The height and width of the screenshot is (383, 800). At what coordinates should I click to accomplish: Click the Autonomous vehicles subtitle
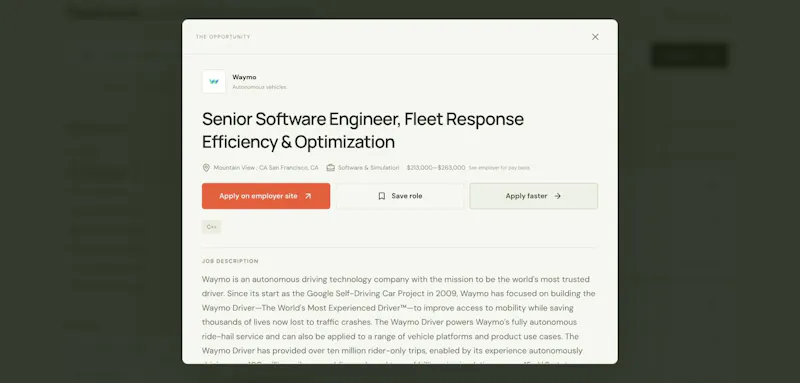[259, 87]
